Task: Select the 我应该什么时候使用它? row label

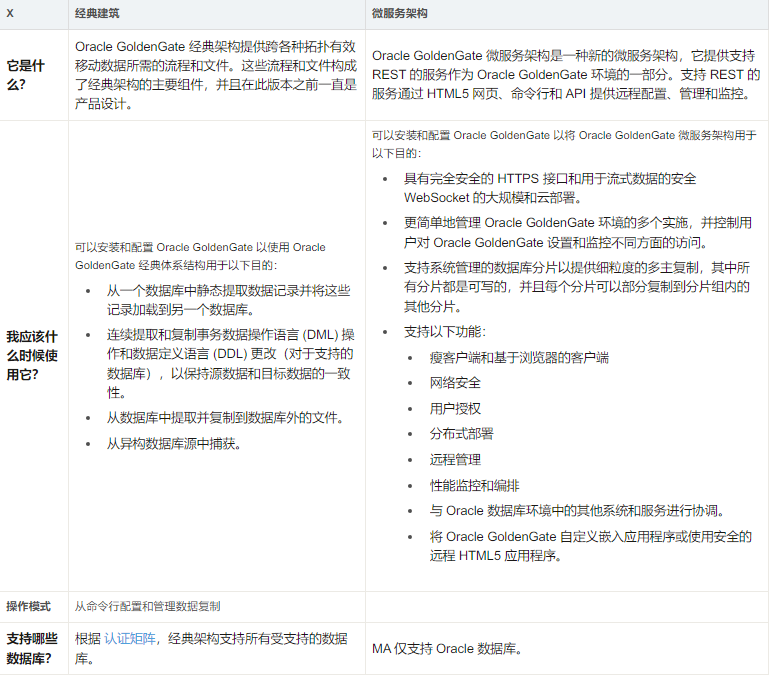Action: pos(32,355)
